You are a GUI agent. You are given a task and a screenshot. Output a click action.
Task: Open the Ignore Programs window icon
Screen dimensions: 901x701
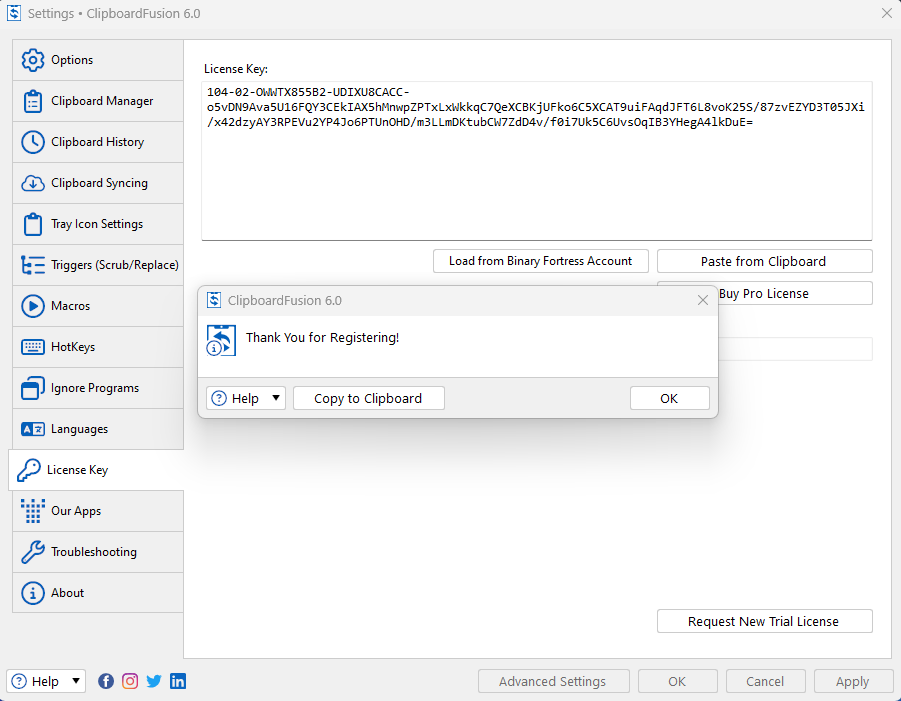coord(33,388)
